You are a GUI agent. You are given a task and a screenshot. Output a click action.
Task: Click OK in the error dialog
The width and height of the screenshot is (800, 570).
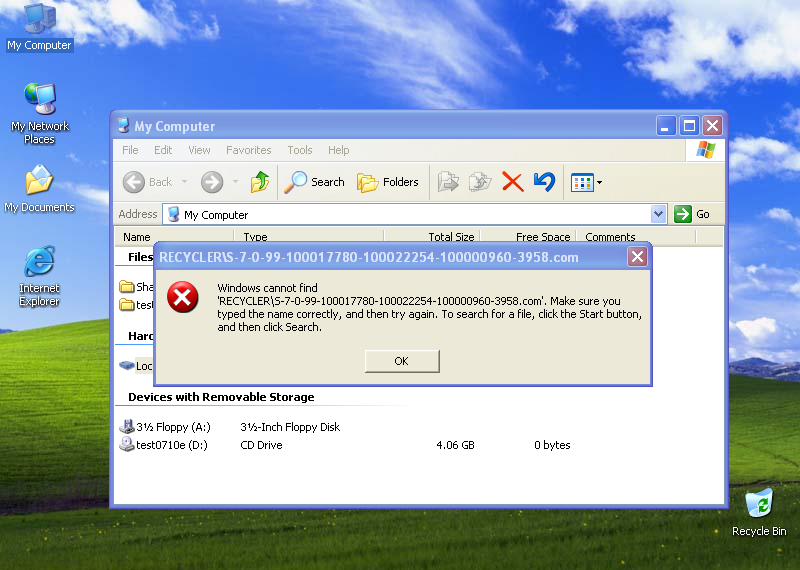click(402, 361)
